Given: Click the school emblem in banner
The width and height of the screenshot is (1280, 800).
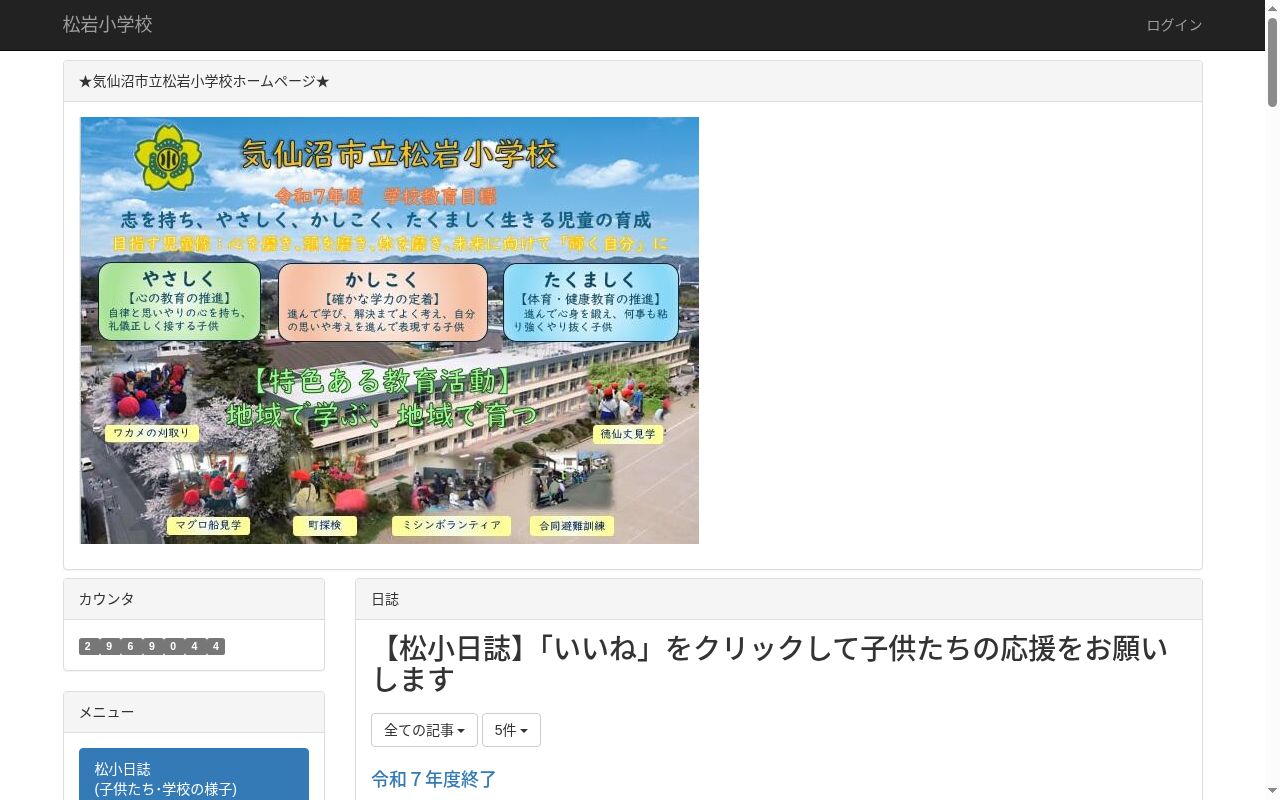Looking at the screenshot, I should pos(169,157).
